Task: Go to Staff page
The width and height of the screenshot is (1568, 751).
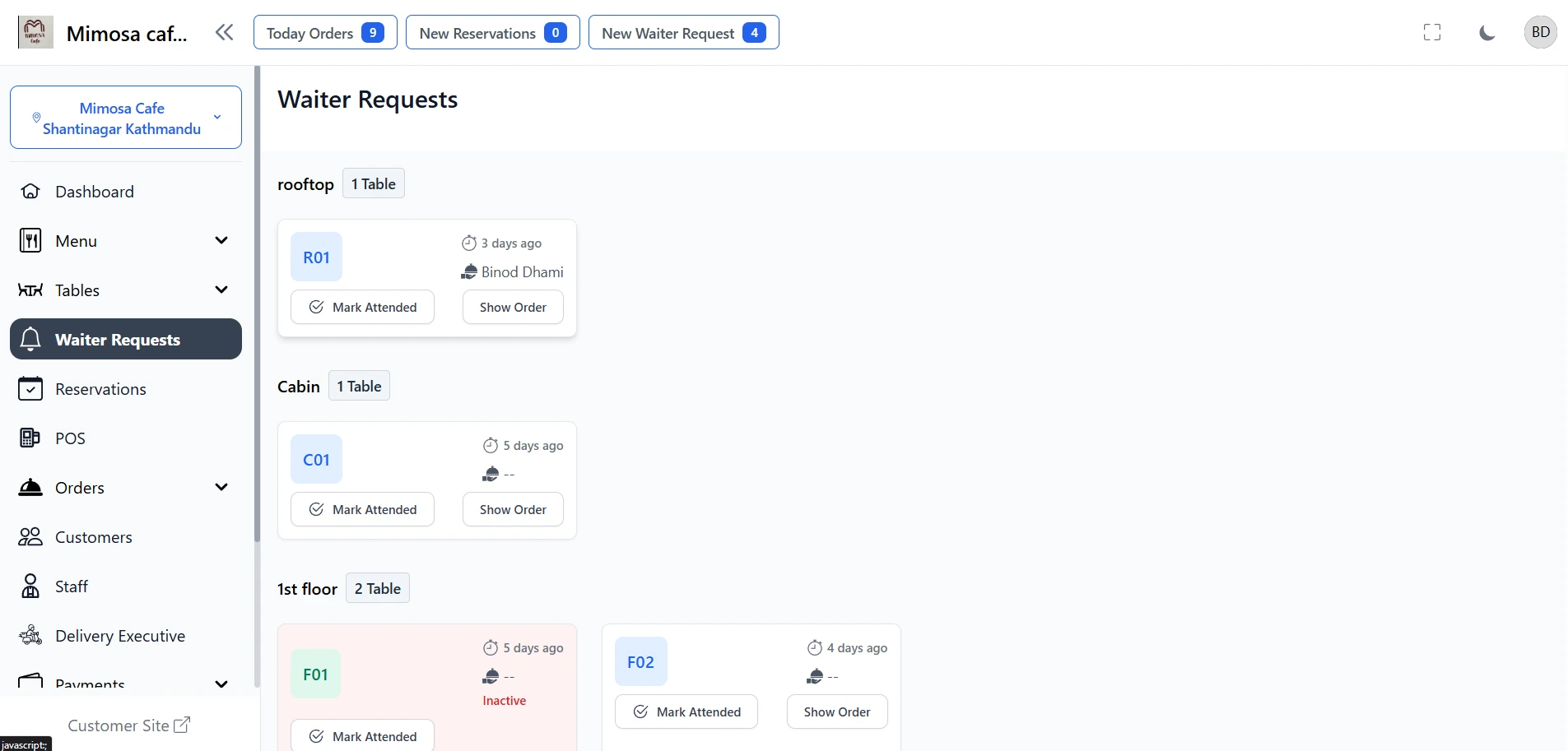Action: [x=72, y=586]
